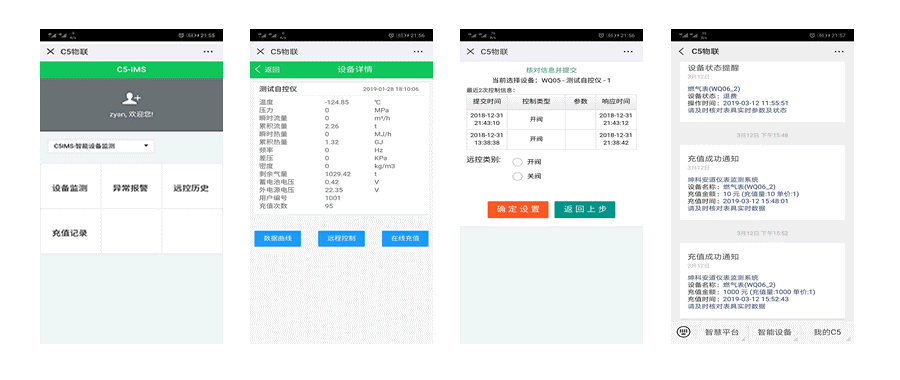The image size is (900, 380).
Task: Select the 关阀 radio option
Action: click(518, 176)
